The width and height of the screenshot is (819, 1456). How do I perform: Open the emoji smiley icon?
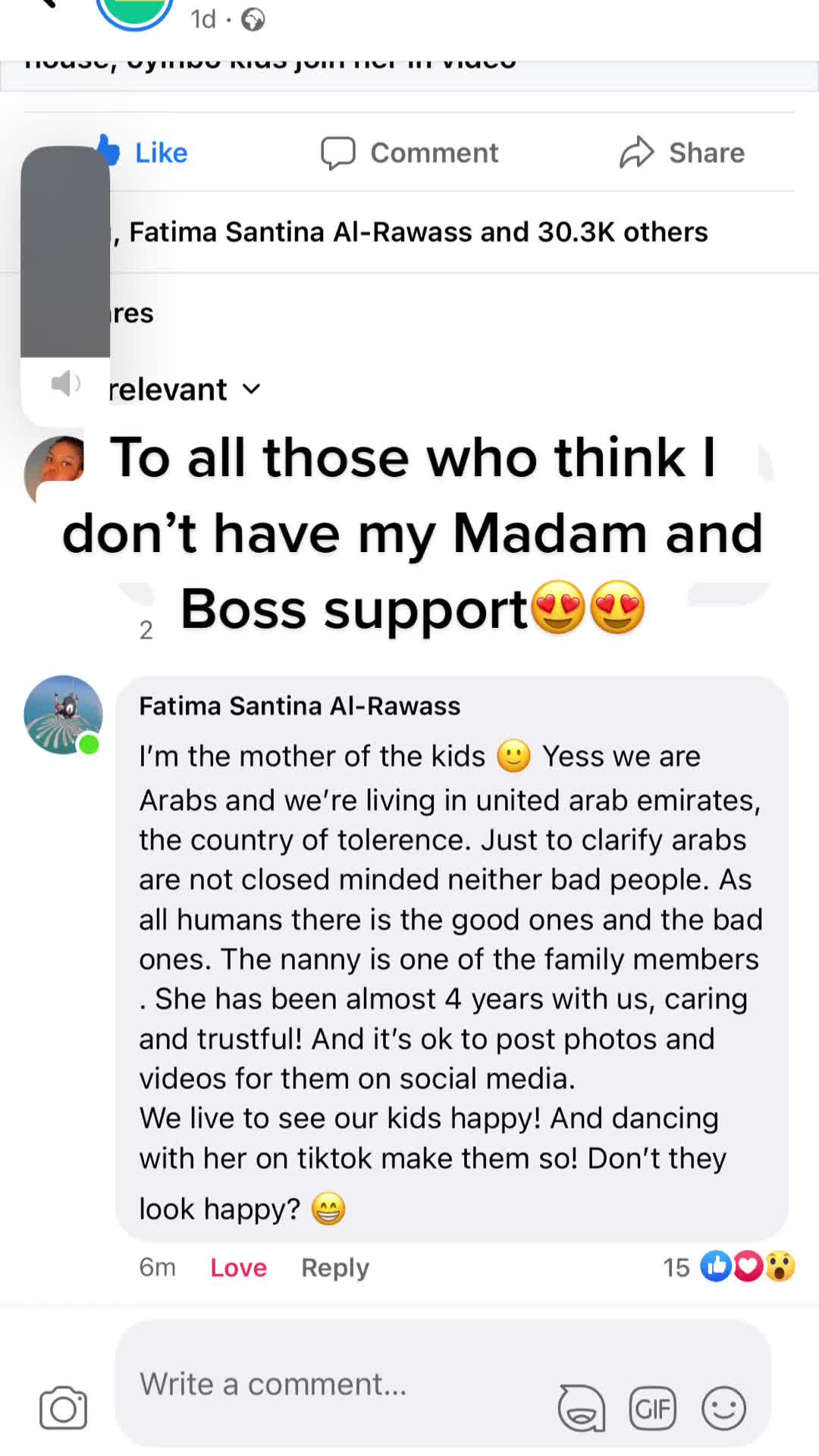(723, 1408)
